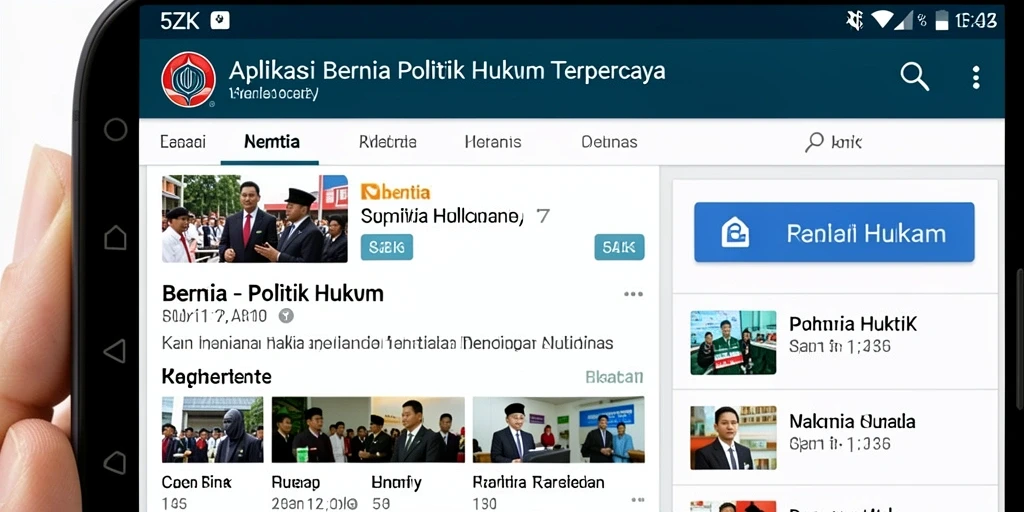This screenshot has width=1024, height=512.
Task: Open the Nalcnia Ounatla thumbnail image
Action: click(x=733, y=438)
